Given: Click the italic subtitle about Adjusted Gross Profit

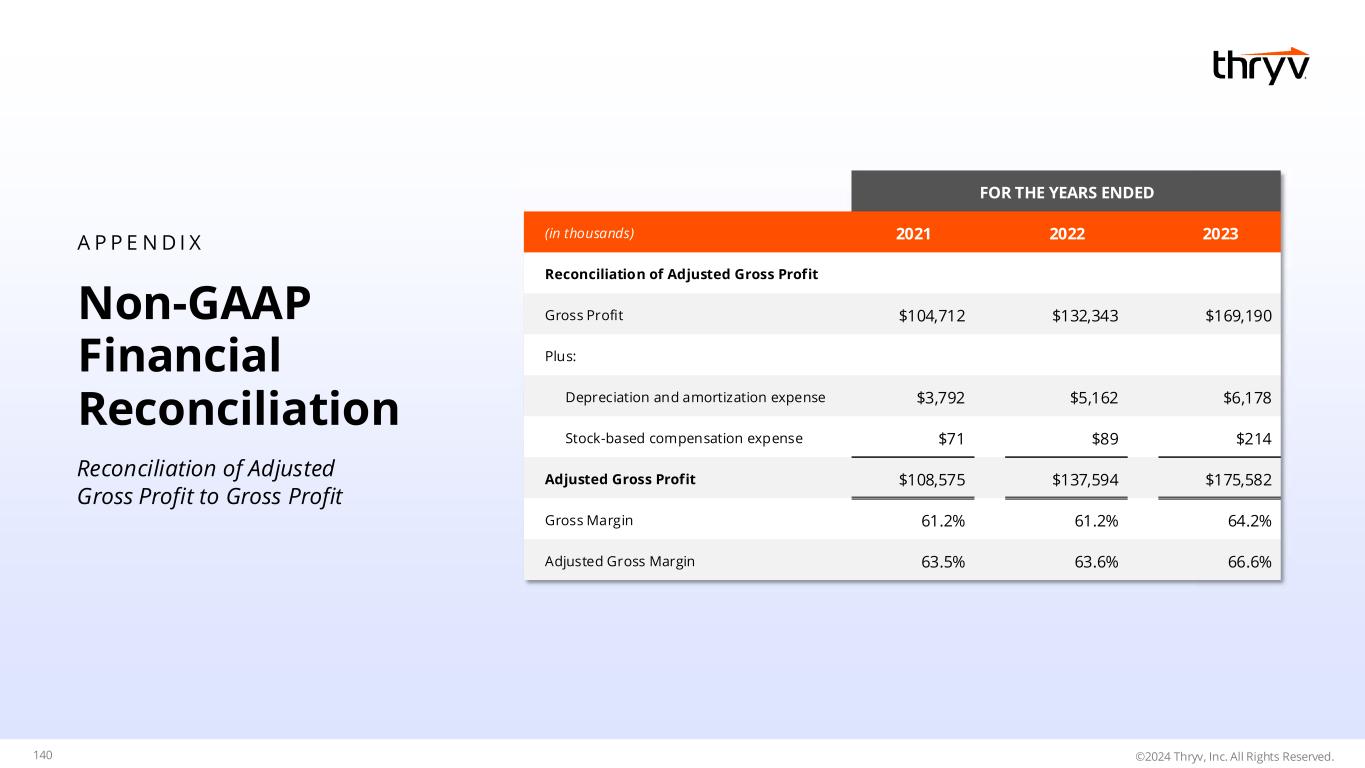Looking at the screenshot, I should coord(210,482).
